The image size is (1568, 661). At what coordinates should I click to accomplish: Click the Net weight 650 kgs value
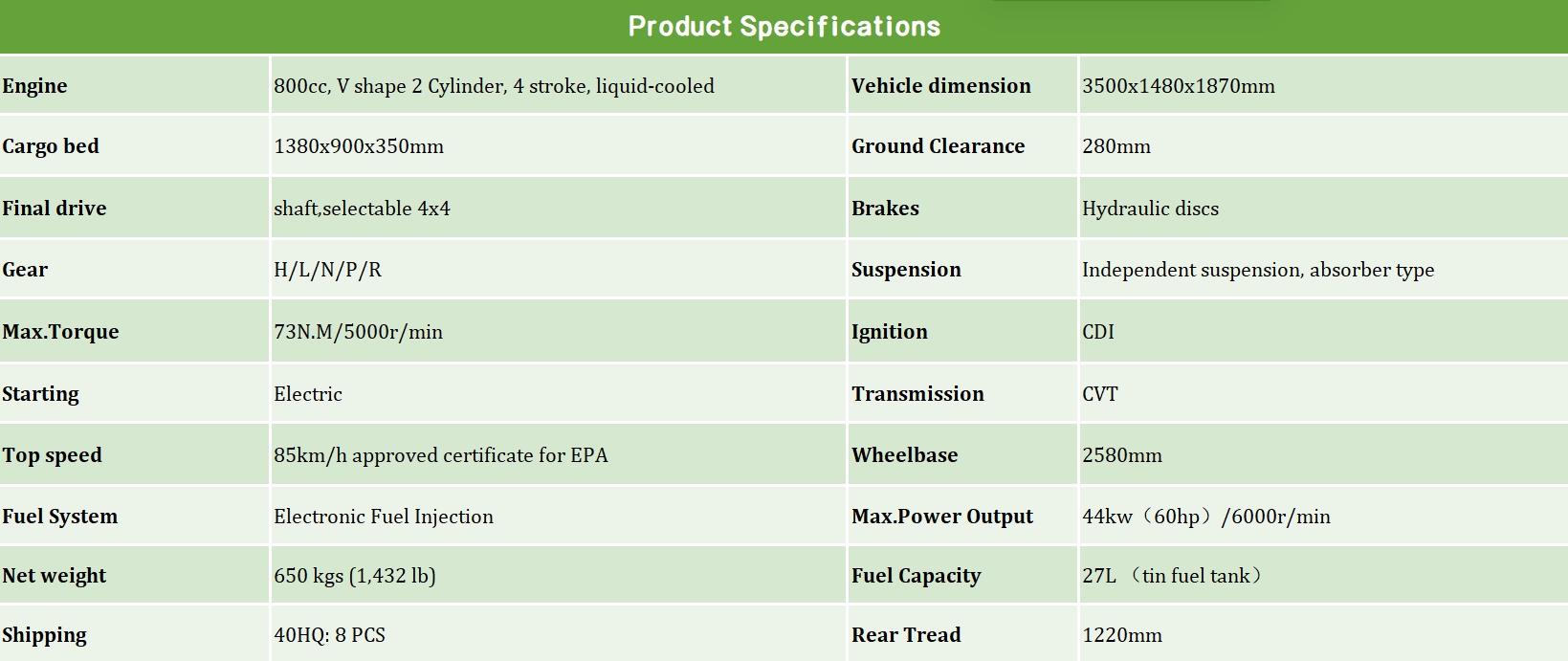pyautogui.click(x=355, y=576)
